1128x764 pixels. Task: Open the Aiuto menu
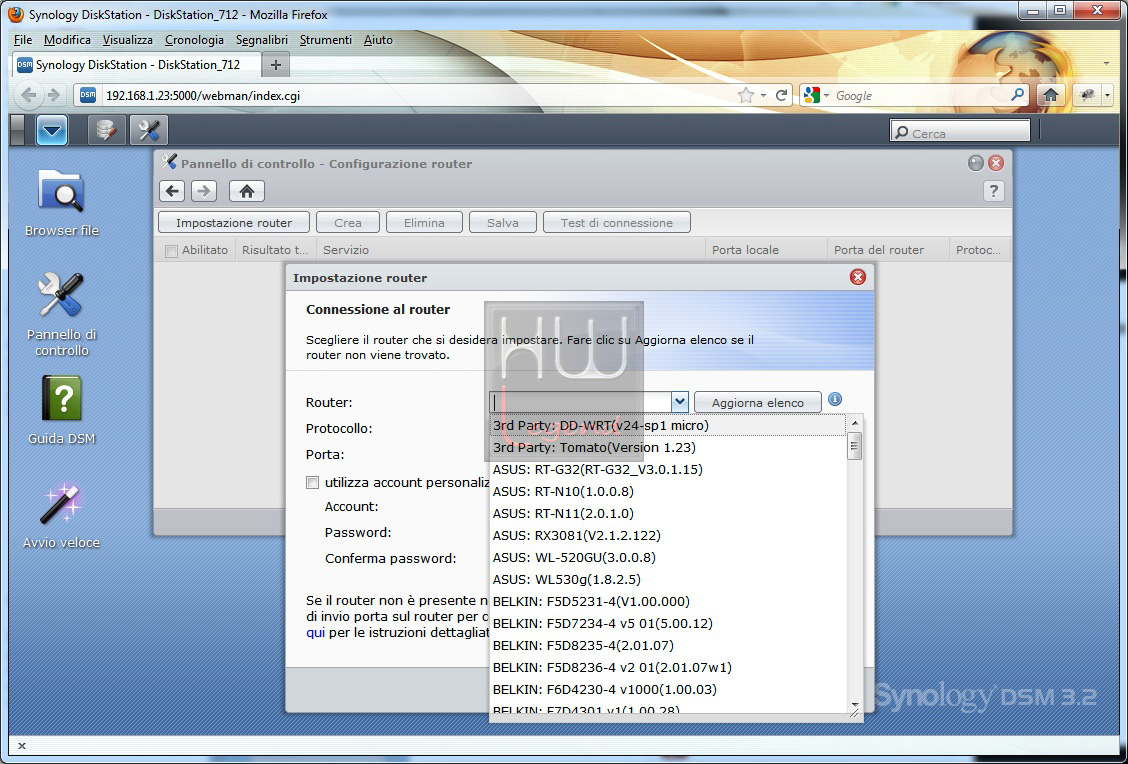point(378,40)
